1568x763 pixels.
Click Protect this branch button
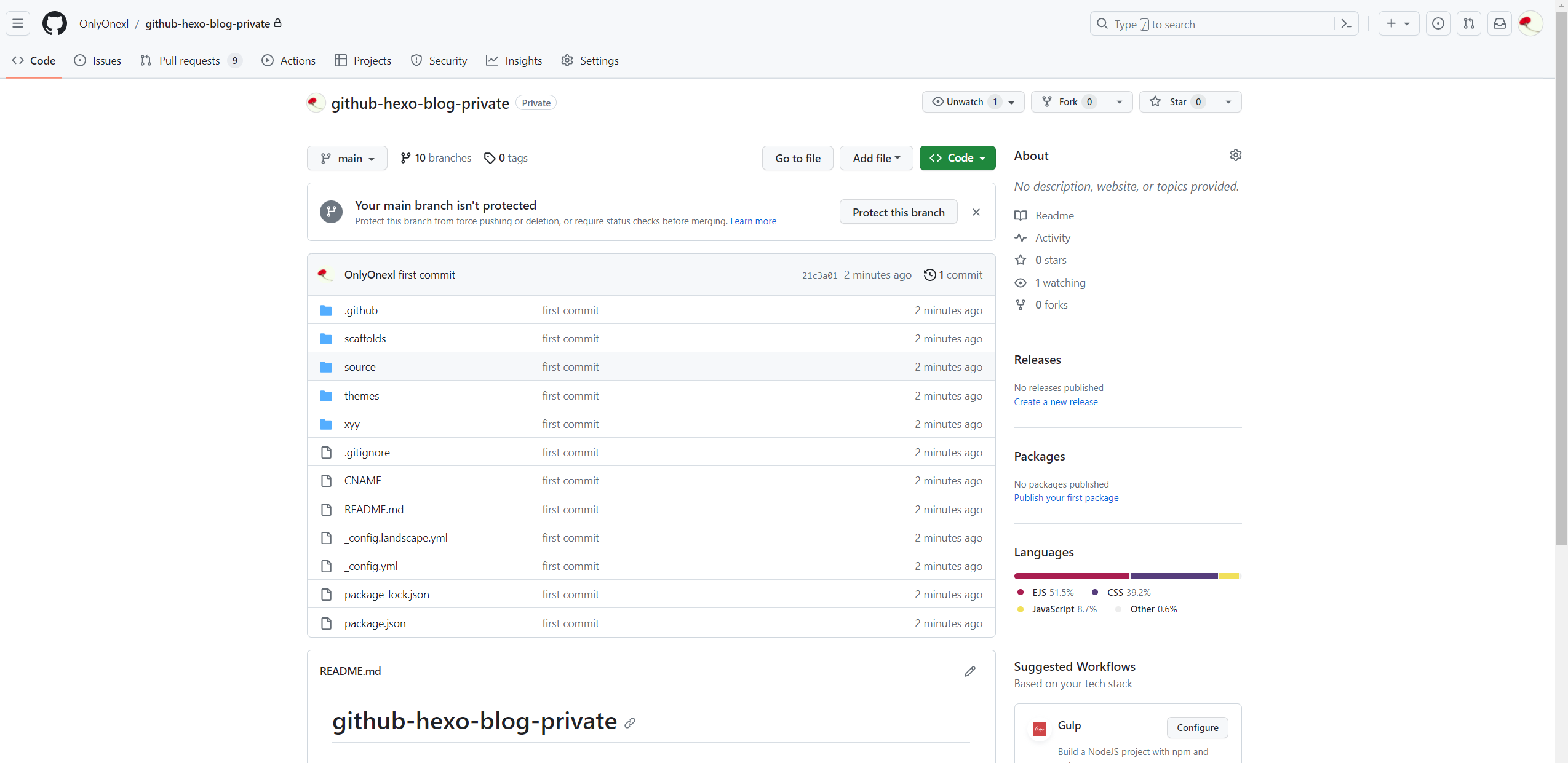[898, 212]
